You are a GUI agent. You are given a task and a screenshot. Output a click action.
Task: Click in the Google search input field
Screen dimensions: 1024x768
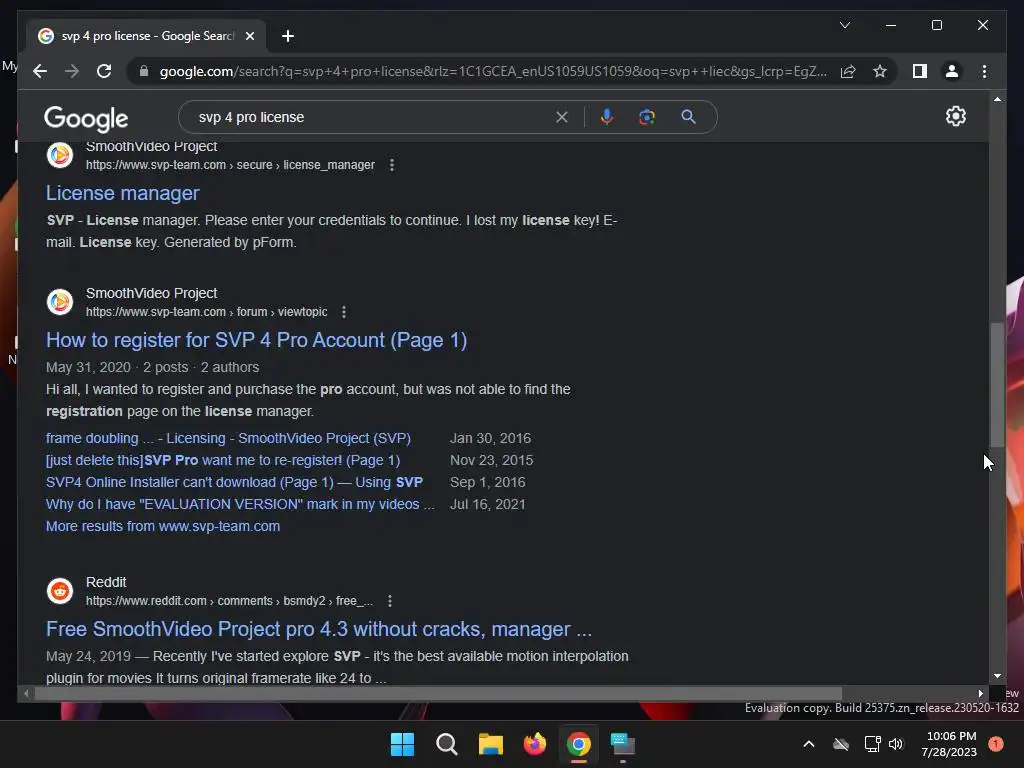(x=372, y=117)
